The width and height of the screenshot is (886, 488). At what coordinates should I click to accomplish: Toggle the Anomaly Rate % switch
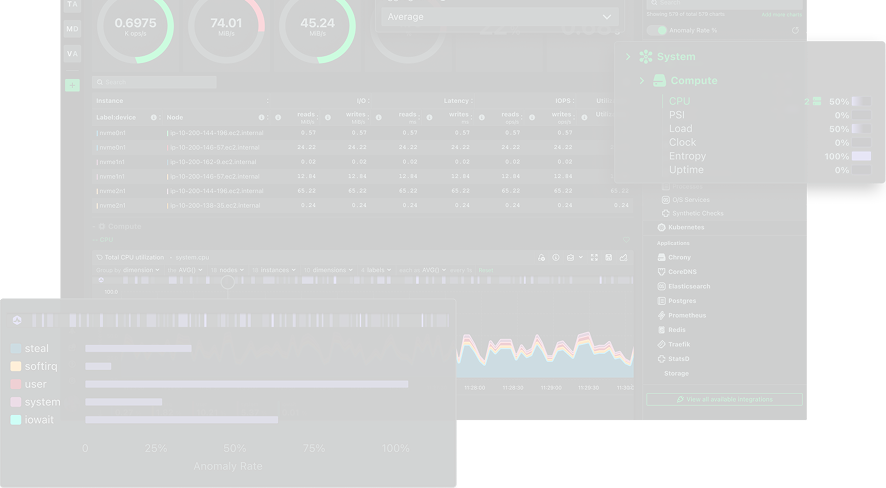(657, 30)
